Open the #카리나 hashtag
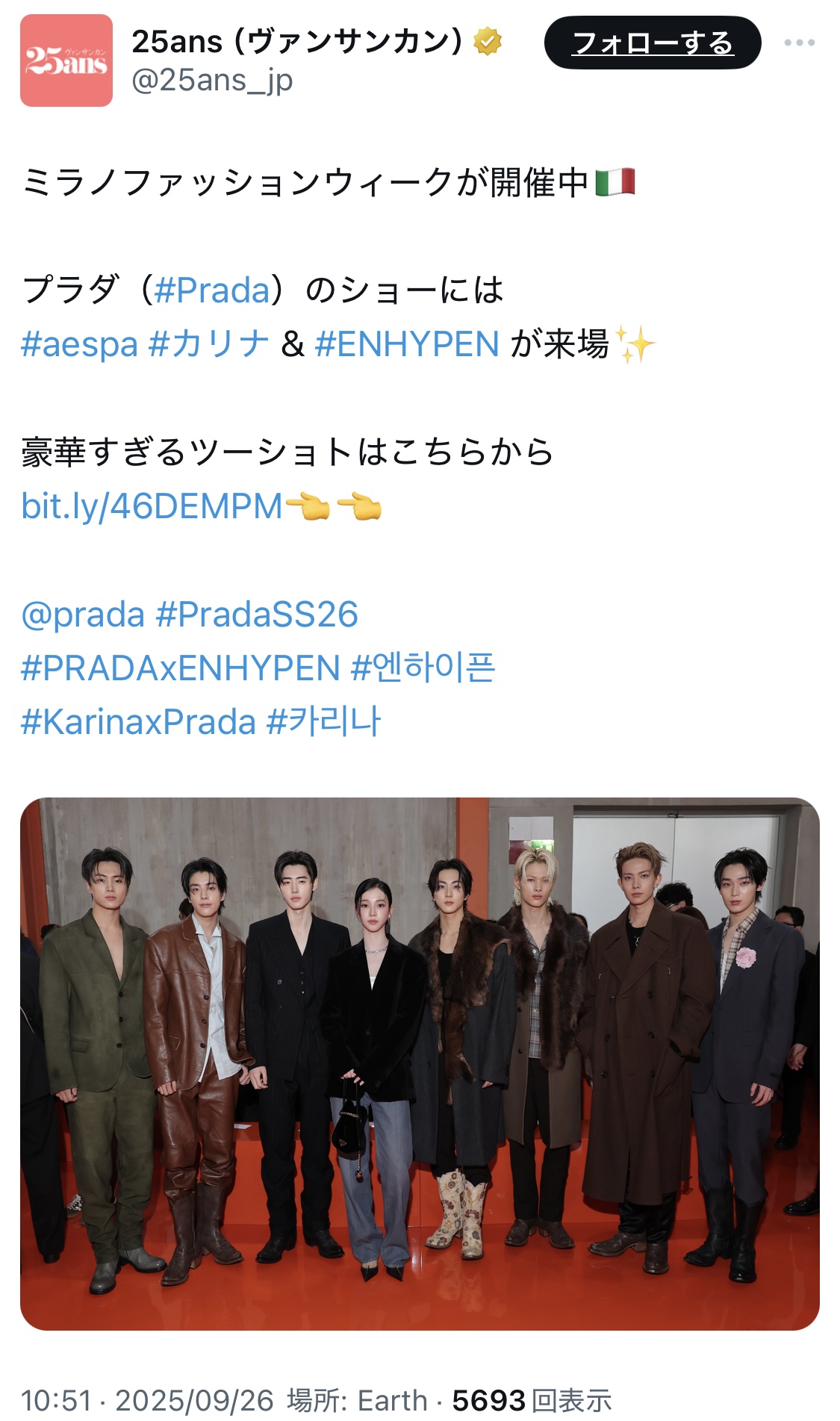The width and height of the screenshot is (840, 1421). 324,721
